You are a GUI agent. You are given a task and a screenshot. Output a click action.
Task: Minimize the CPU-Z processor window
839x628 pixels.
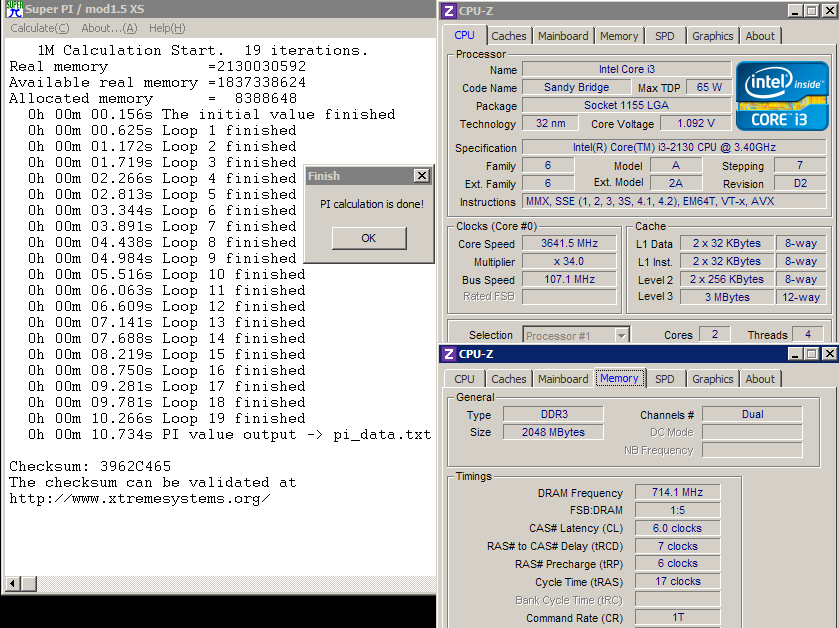(796, 10)
